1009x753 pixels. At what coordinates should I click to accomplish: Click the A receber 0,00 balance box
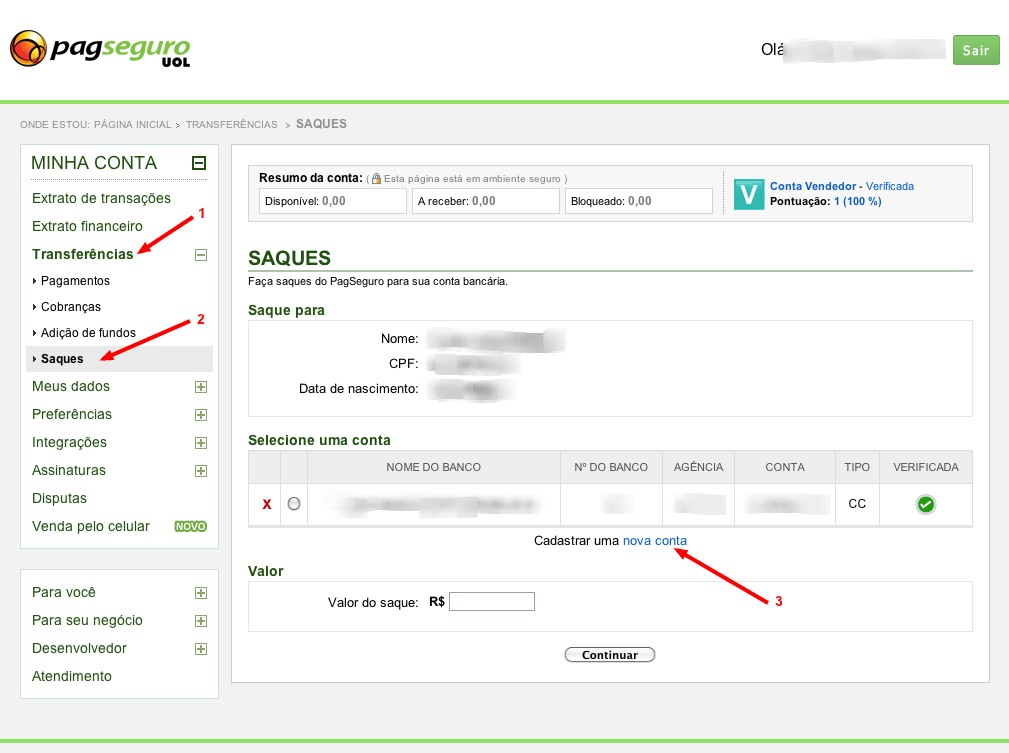tap(486, 201)
